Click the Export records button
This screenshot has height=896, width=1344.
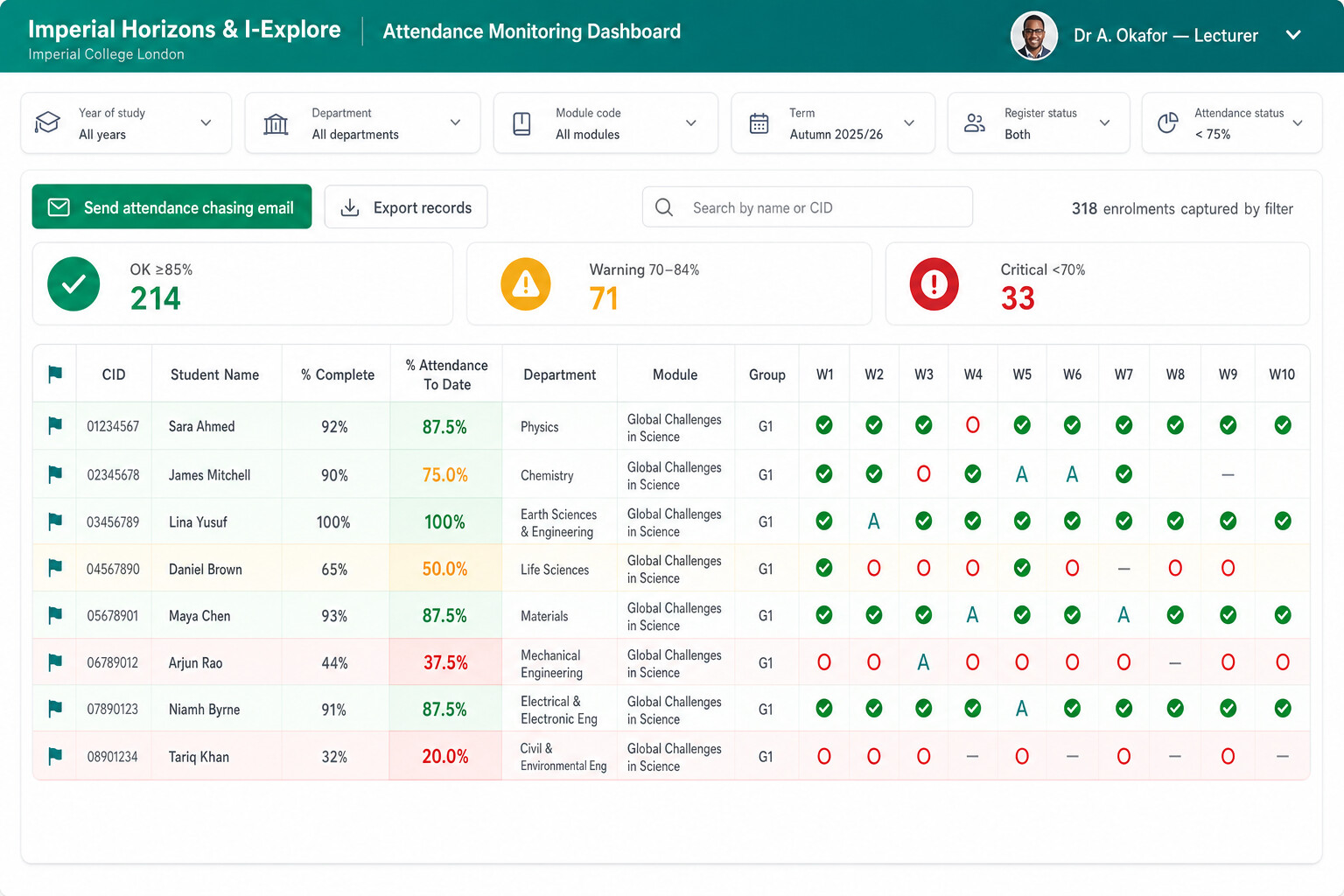click(406, 207)
